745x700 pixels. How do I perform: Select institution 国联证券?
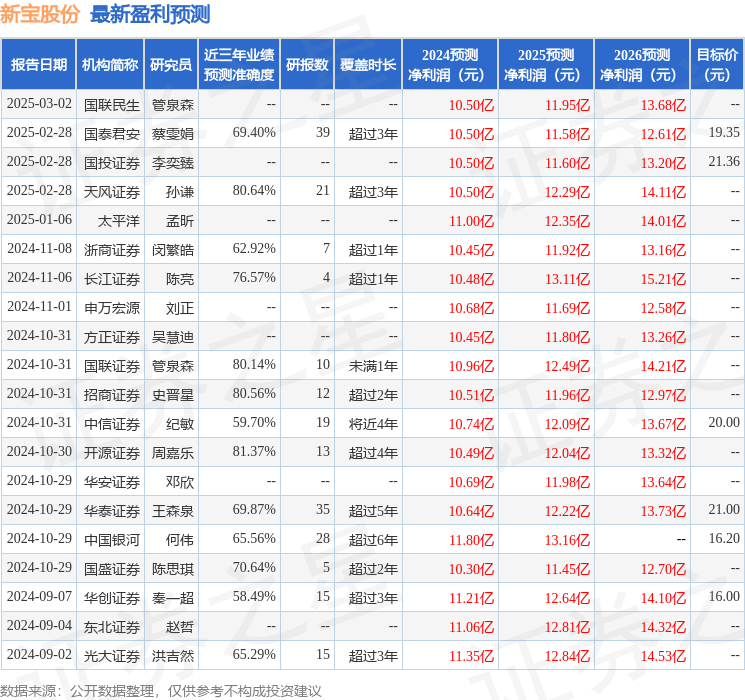pos(112,365)
